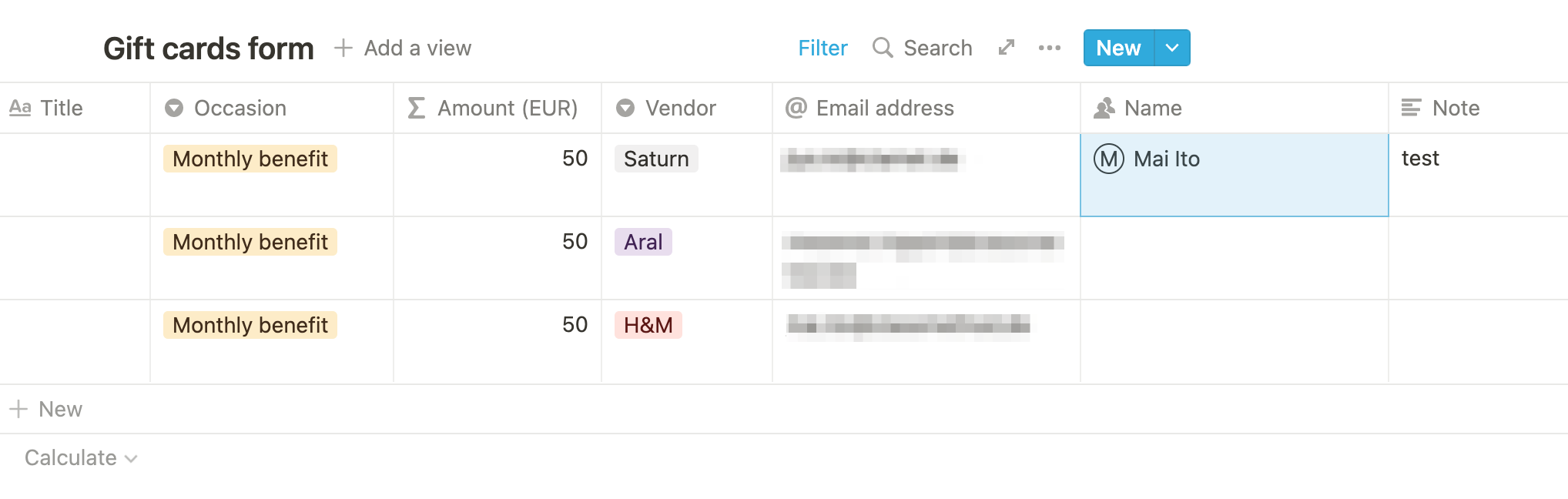Open the Calculate dropdown at table bottom
The image size is (1568, 499).
pos(81,458)
